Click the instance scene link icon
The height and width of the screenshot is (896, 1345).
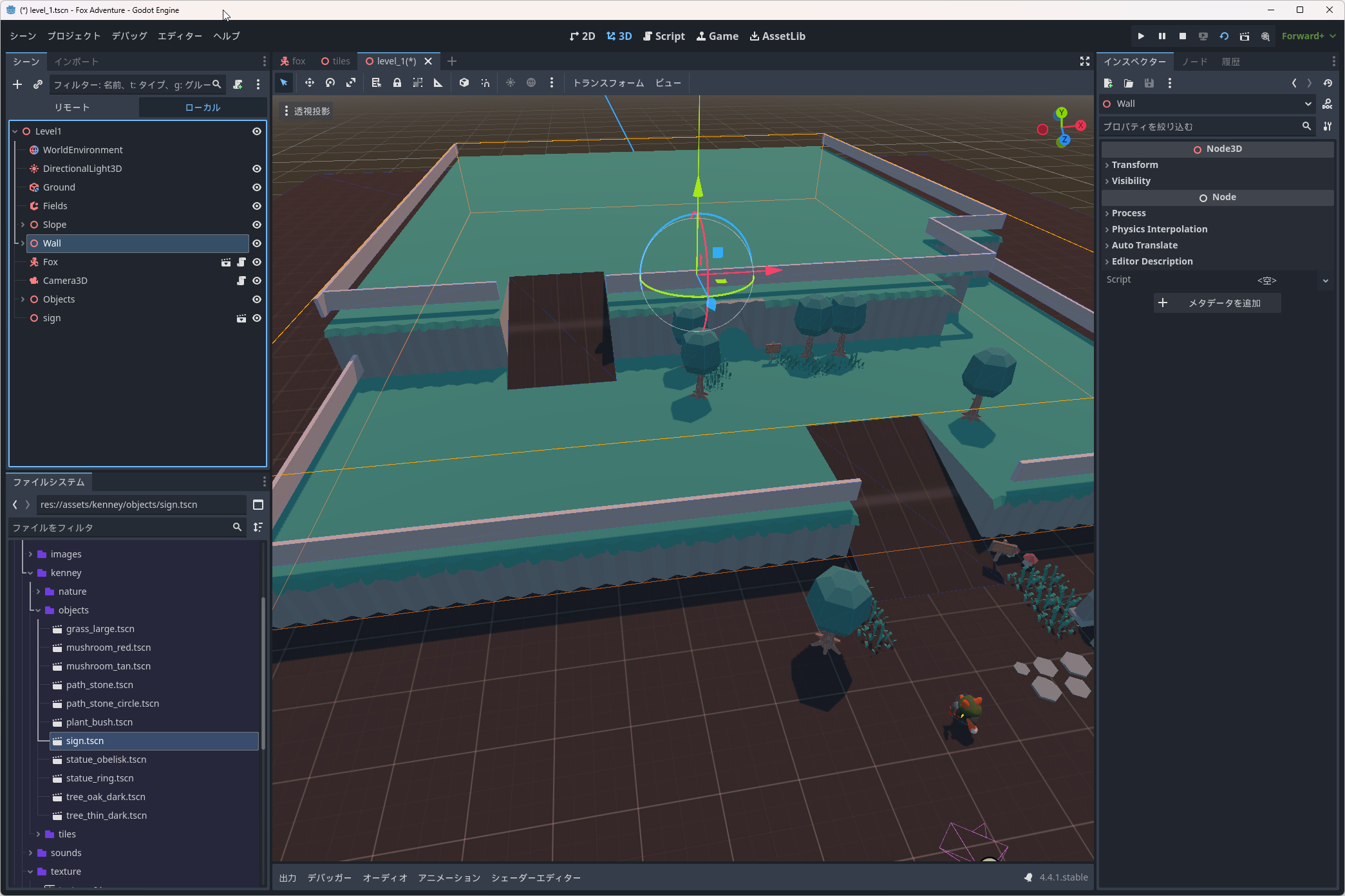[38, 84]
